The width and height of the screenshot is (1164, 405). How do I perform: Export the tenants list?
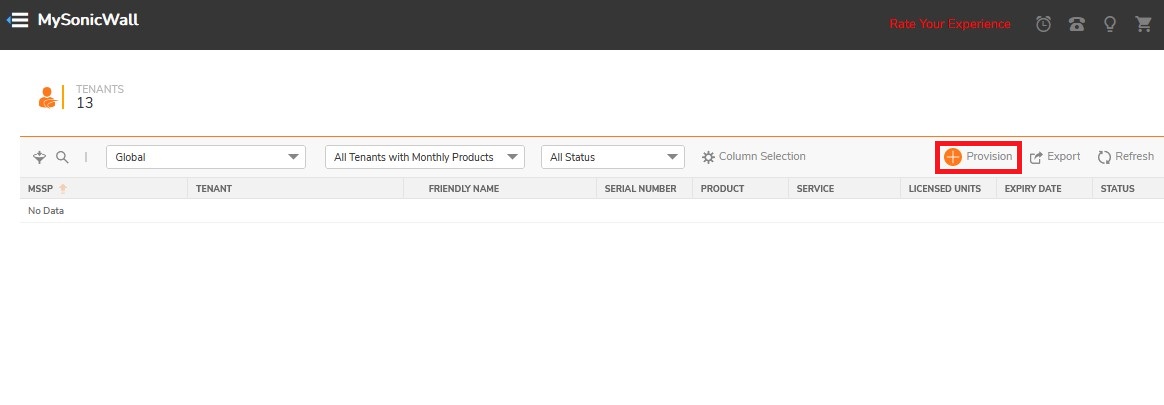[x=1055, y=157]
